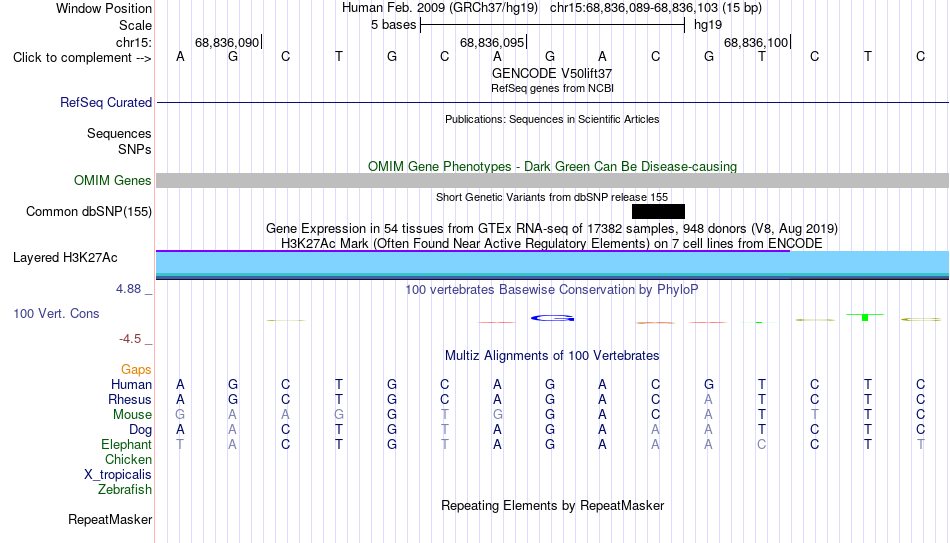Click the 68,836,095 ruler position
This screenshot has height=543, width=950.
(491, 42)
